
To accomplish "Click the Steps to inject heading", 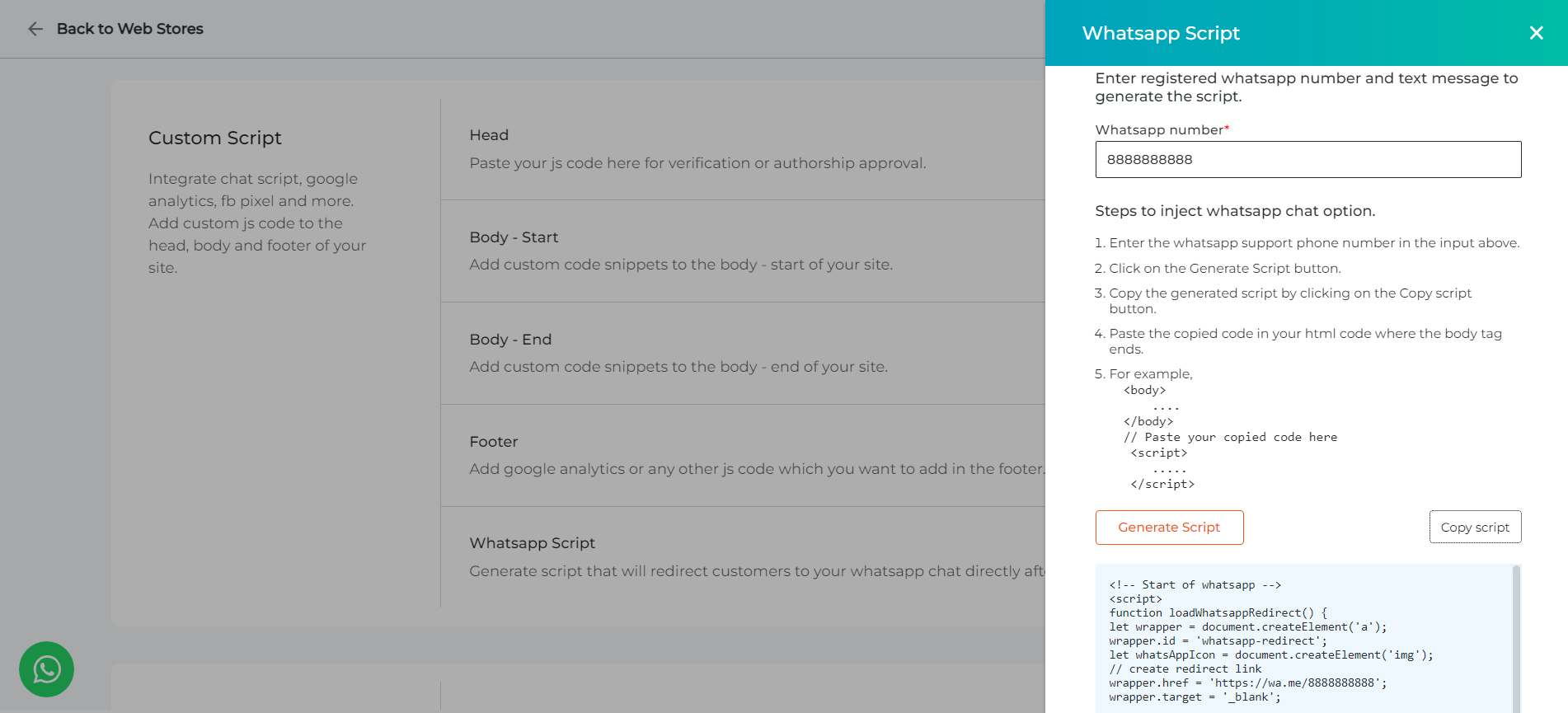I will [x=1235, y=211].
